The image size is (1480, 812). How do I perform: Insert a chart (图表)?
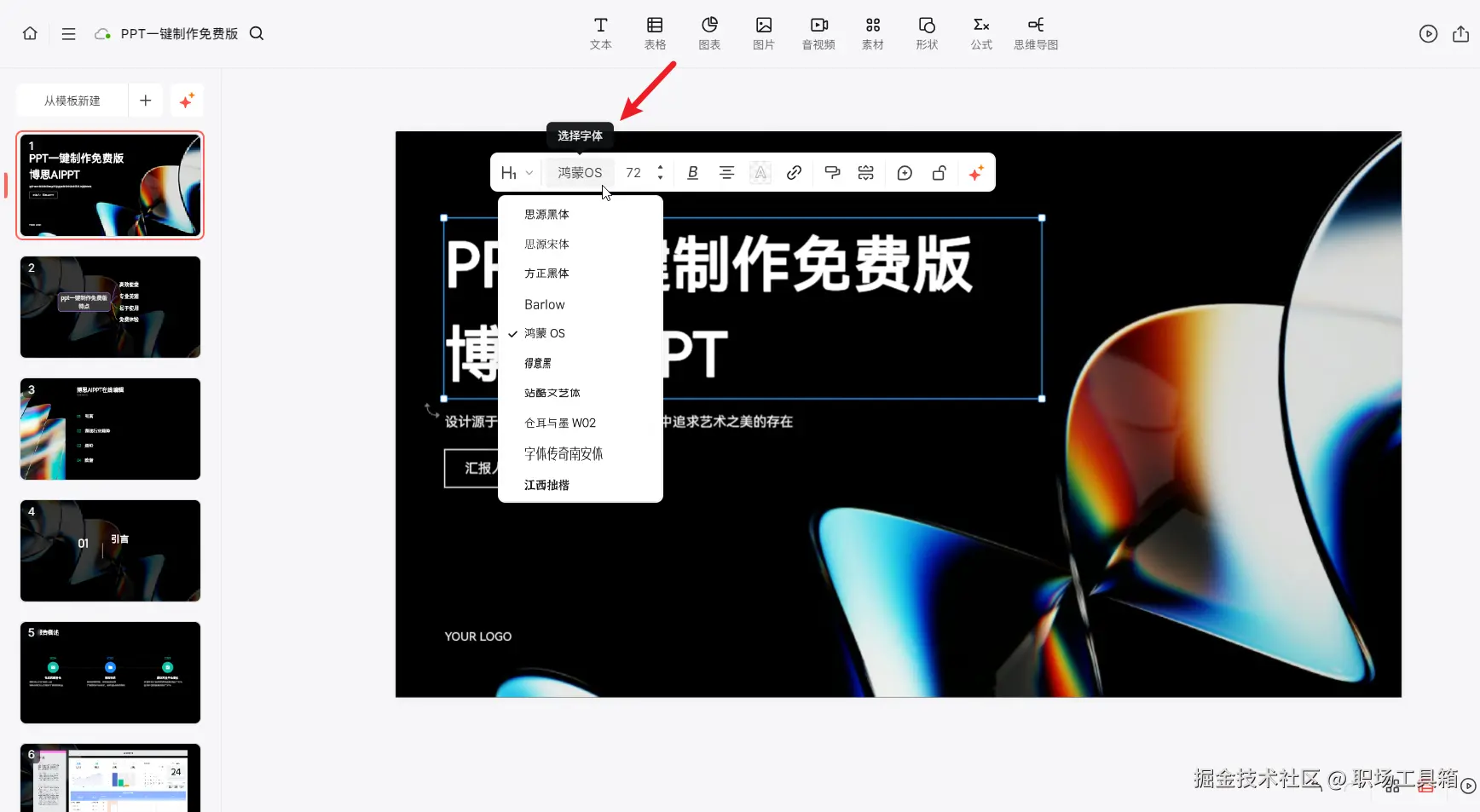(x=709, y=33)
